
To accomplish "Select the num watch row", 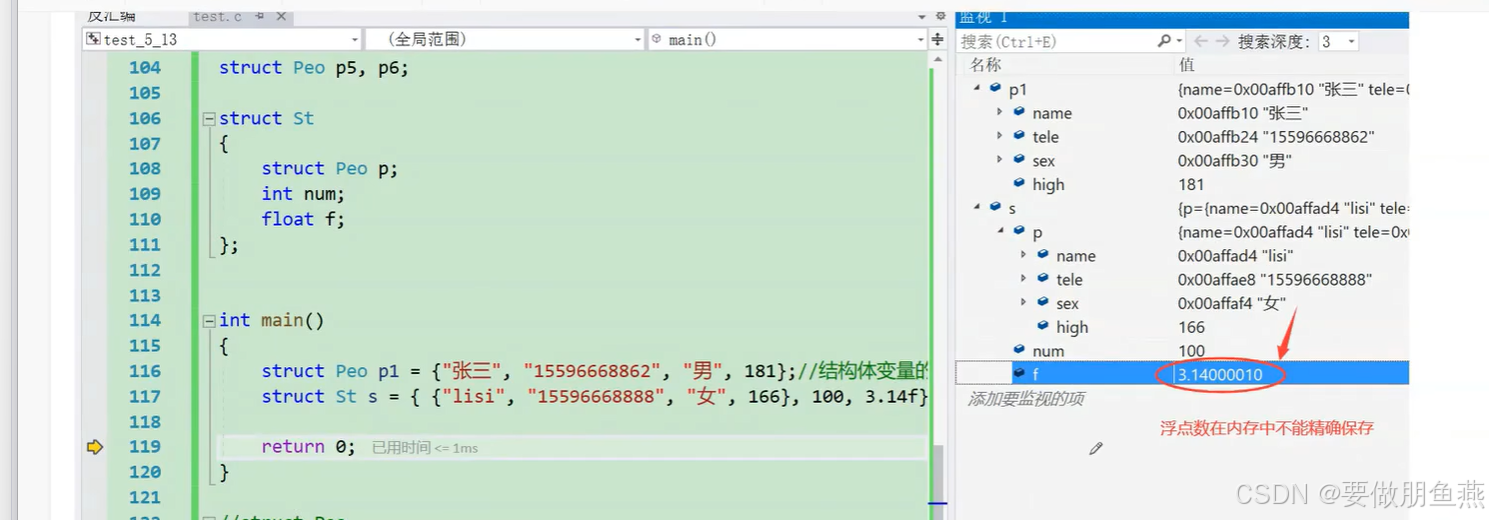I will point(1182,351).
